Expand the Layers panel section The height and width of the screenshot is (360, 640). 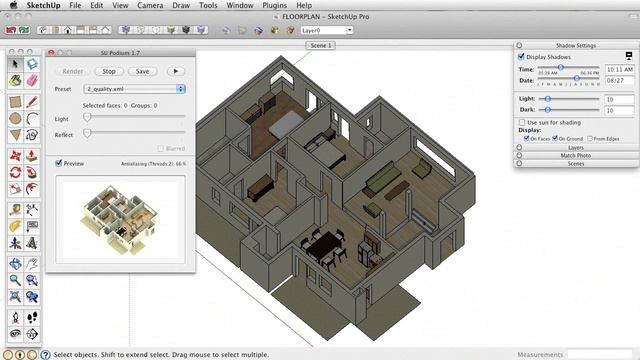(576, 148)
